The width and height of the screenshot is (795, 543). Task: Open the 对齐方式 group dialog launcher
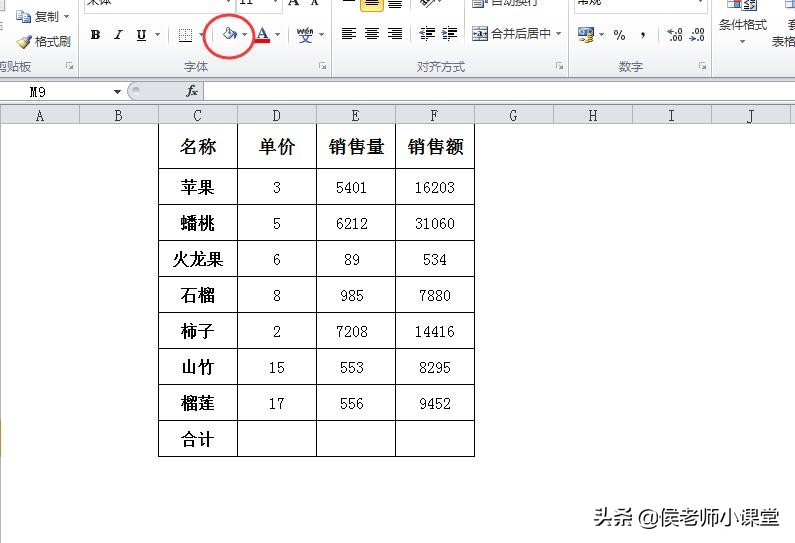559,66
